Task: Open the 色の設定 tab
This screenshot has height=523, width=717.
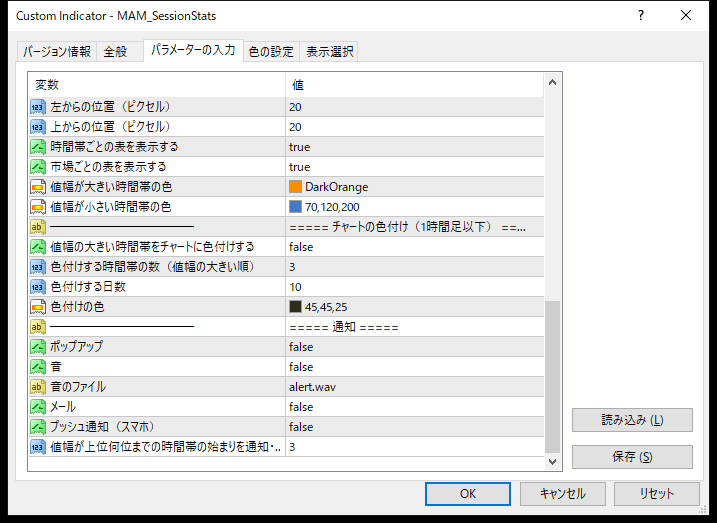Action: pos(271,52)
